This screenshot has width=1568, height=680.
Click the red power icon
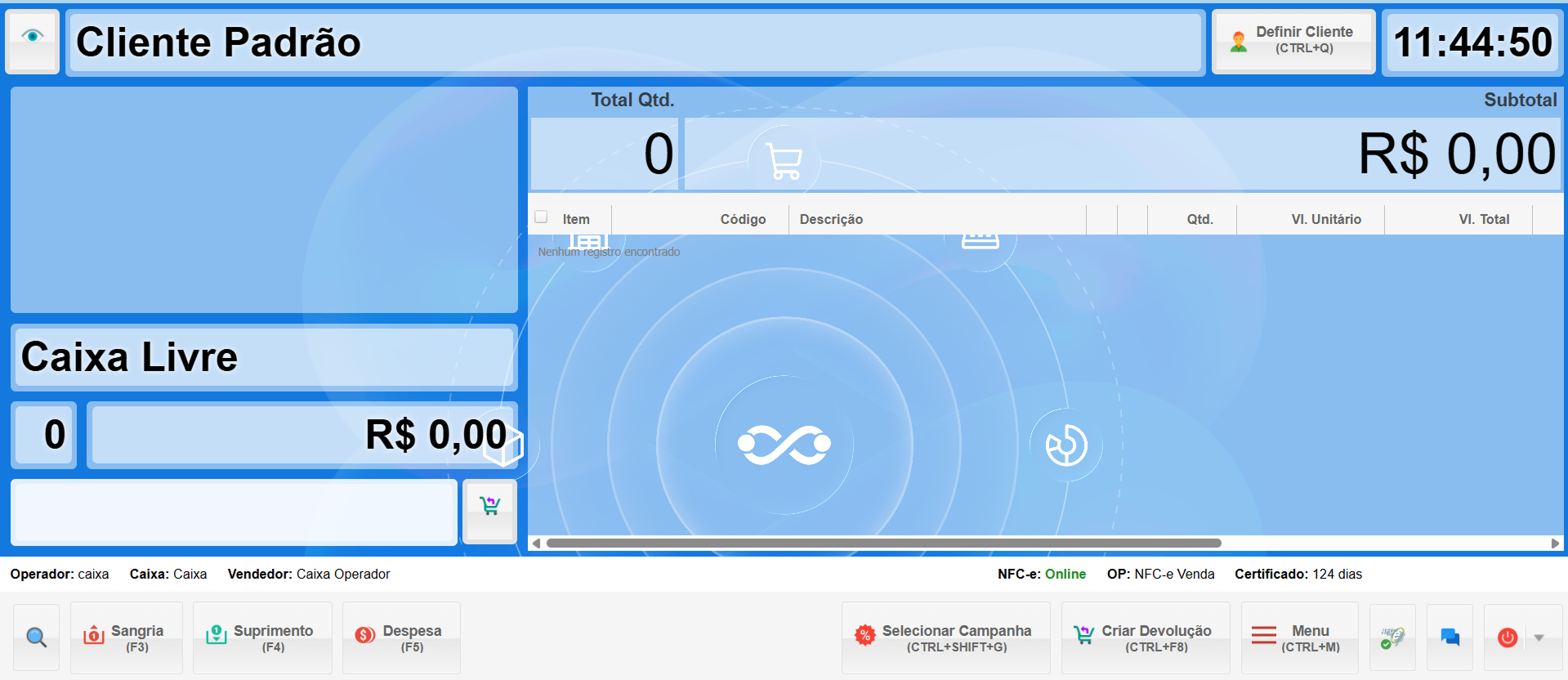tap(1508, 637)
